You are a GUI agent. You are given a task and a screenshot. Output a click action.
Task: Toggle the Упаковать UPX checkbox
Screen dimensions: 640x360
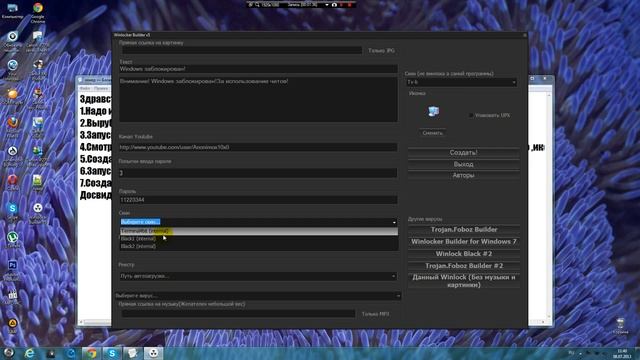[x=471, y=116]
